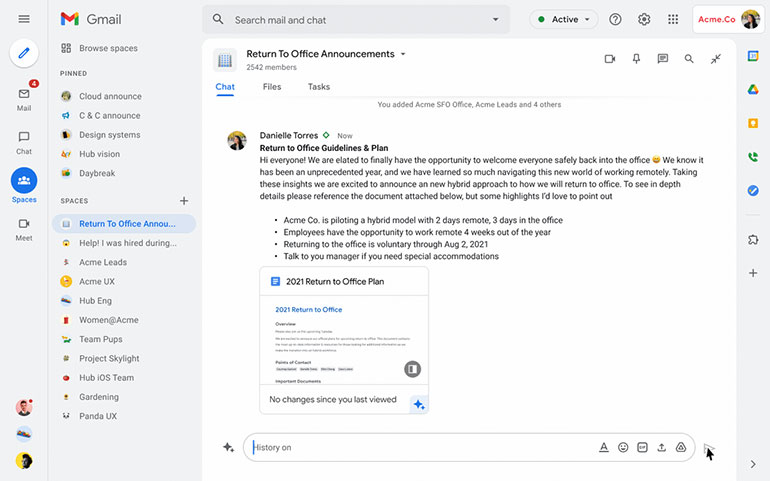
Task: Open the Acme.Co account button
Action: click(x=728, y=19)
